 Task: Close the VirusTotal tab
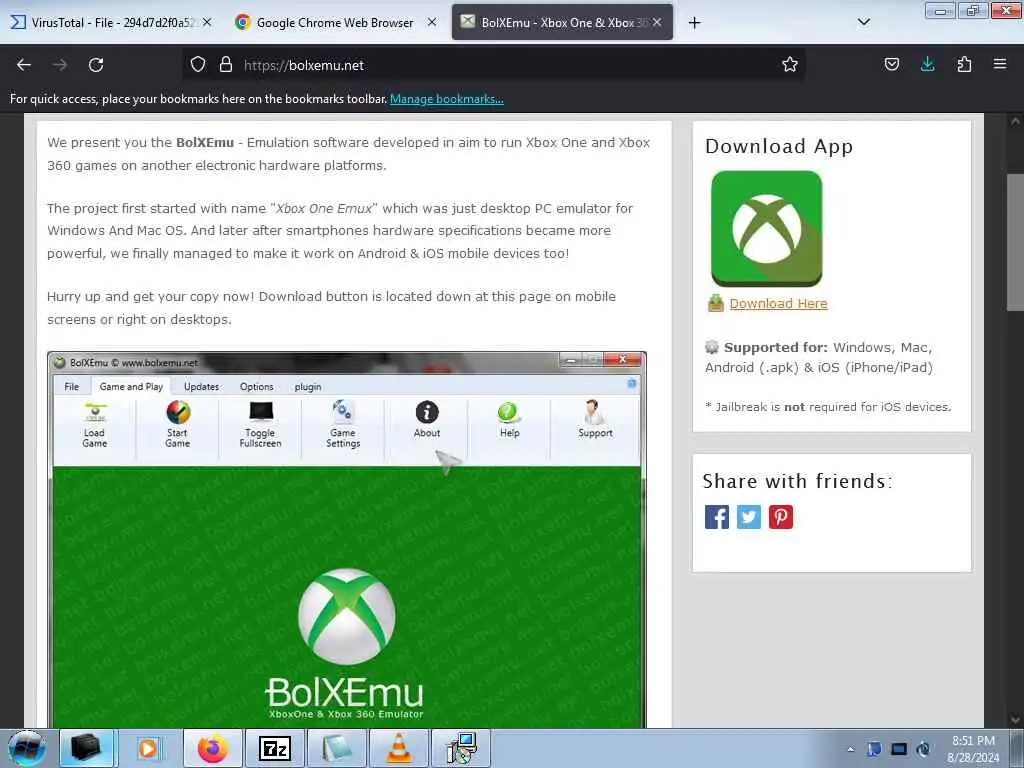pyautogui.click(x=207, y=22)
